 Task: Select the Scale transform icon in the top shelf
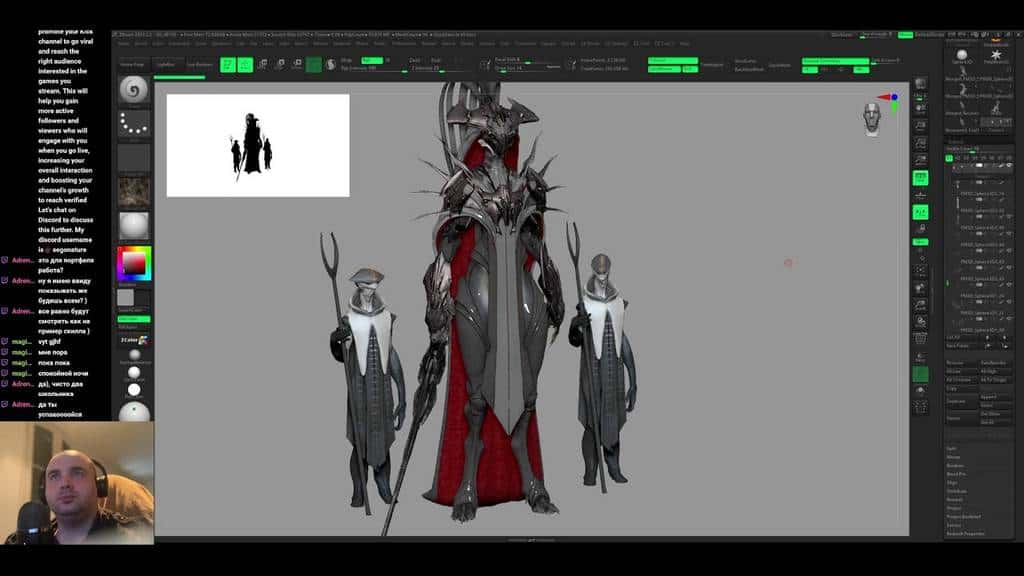point(280,64)
